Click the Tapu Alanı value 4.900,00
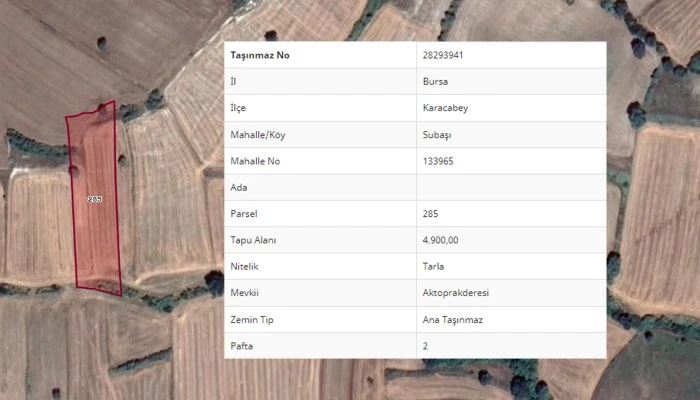This screenshot has height=400, width=700. (442, 240)
